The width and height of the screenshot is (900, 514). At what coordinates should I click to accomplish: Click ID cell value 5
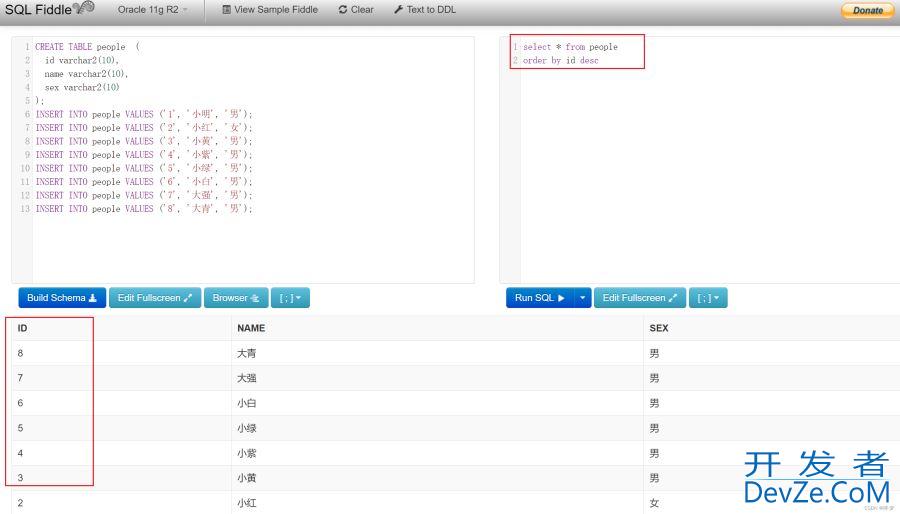click(121, 428)
